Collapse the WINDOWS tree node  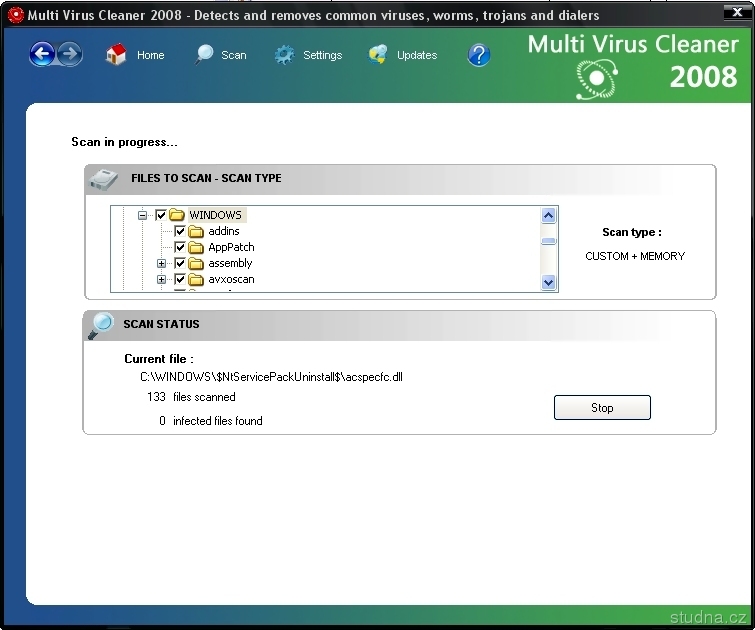click(143, 215)
